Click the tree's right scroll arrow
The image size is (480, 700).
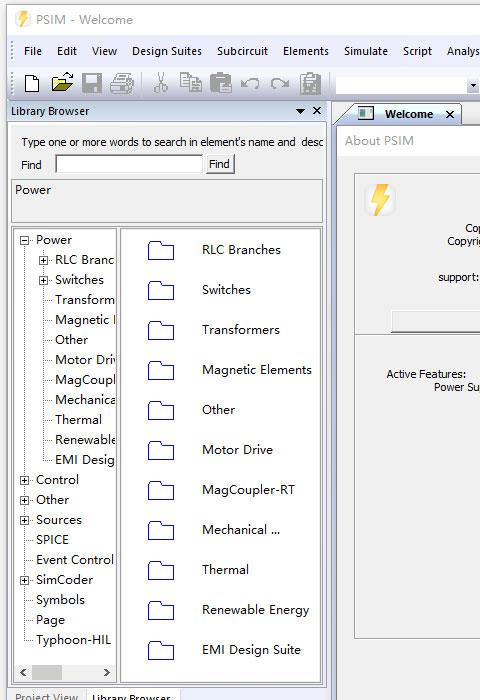tap(106, 672)
